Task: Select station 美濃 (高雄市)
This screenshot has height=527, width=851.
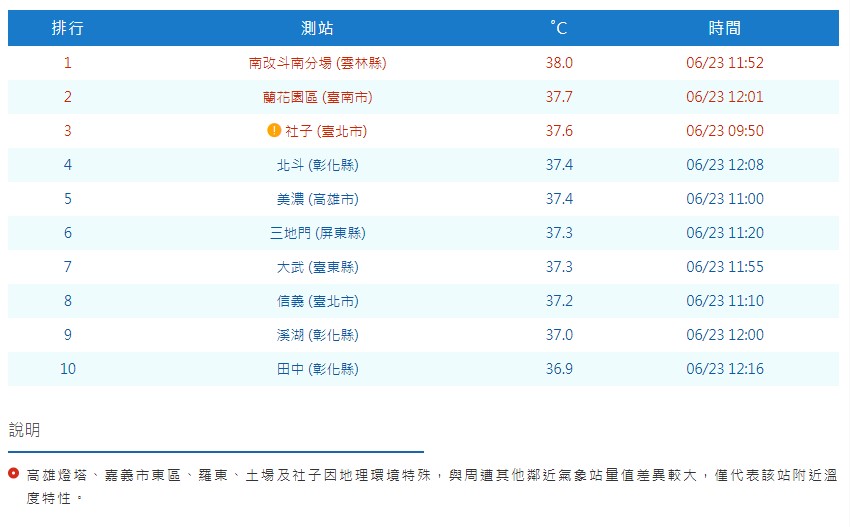Action: click(317, 199)
